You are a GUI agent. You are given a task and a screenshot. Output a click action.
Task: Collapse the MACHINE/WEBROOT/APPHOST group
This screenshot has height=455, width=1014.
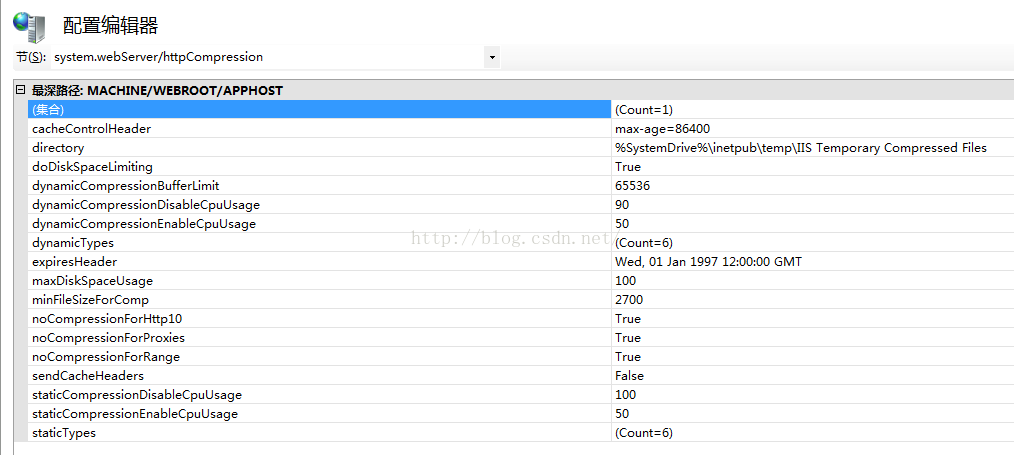click(x=20, y=90)
